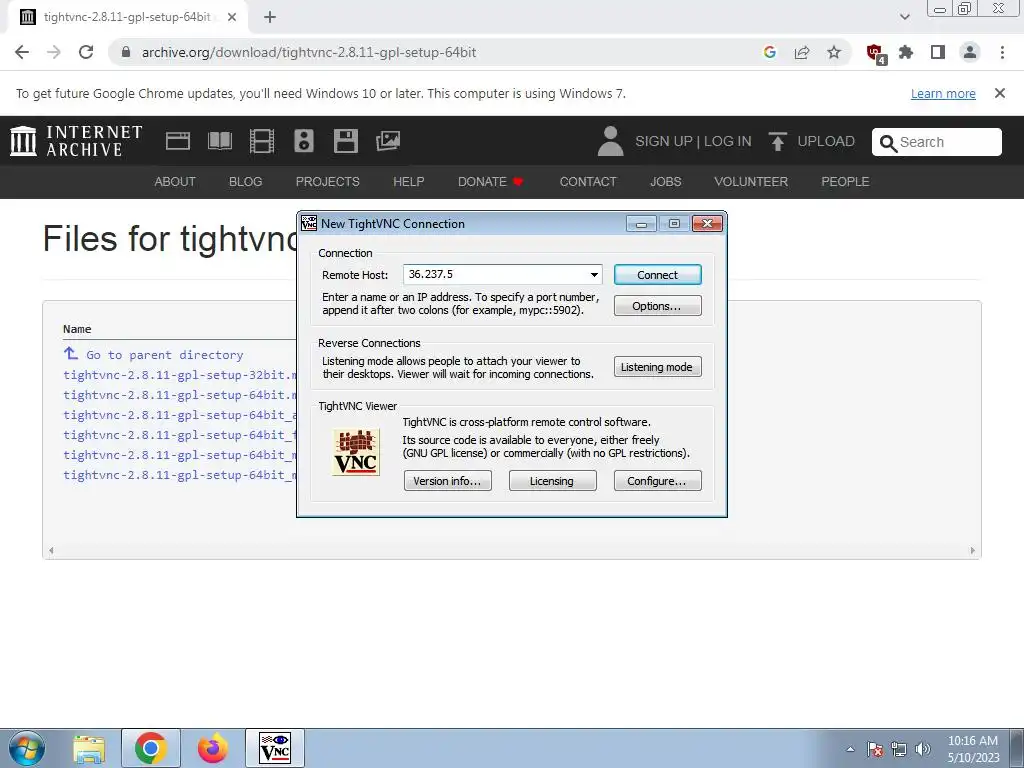Open the HELP menu item

tap(409, 182)
